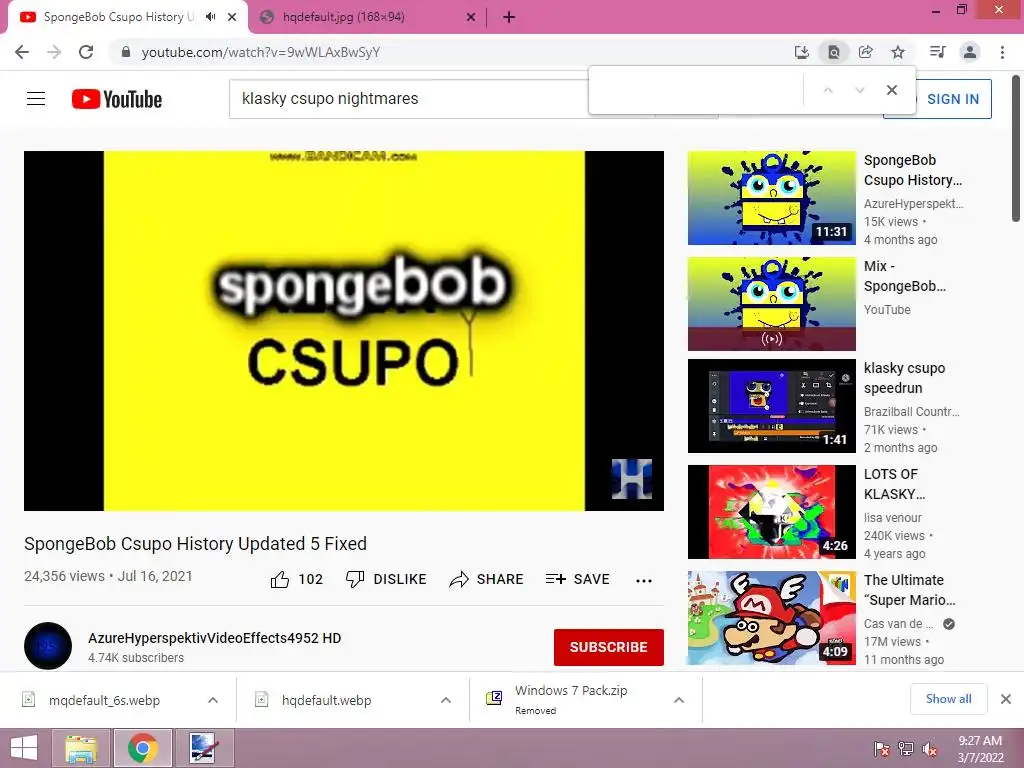Subscribe to AzureHyperspektivVideoEffects4952 HD
This screenshot has height=768, width=1024.
[x=609, y=647]
